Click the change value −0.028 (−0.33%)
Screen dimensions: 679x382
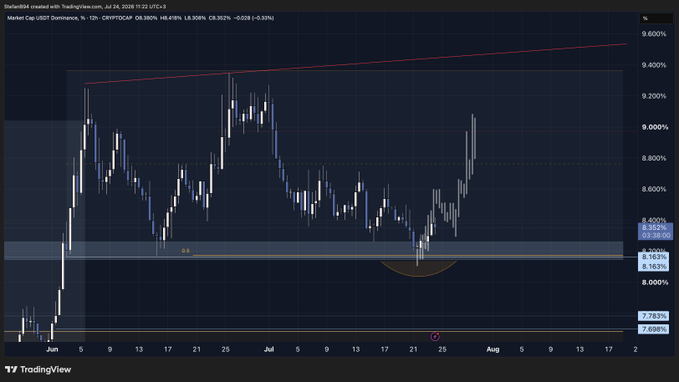click(254, 18)
